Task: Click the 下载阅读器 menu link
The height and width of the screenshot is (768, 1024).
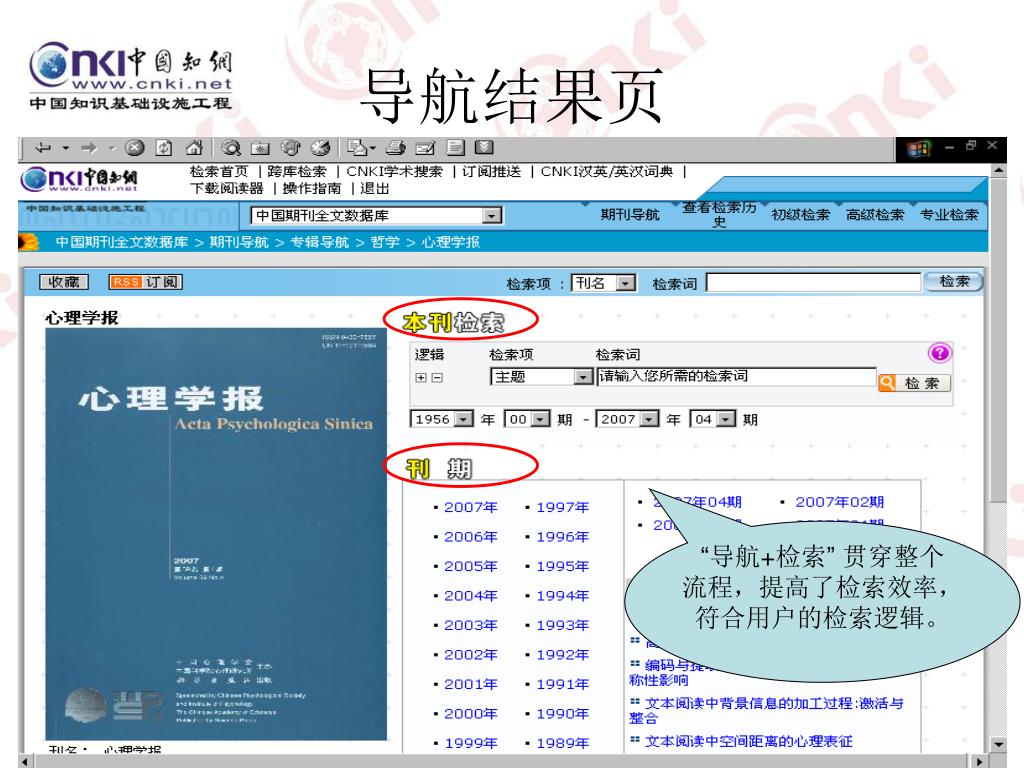Action: [x=227, y=188]
